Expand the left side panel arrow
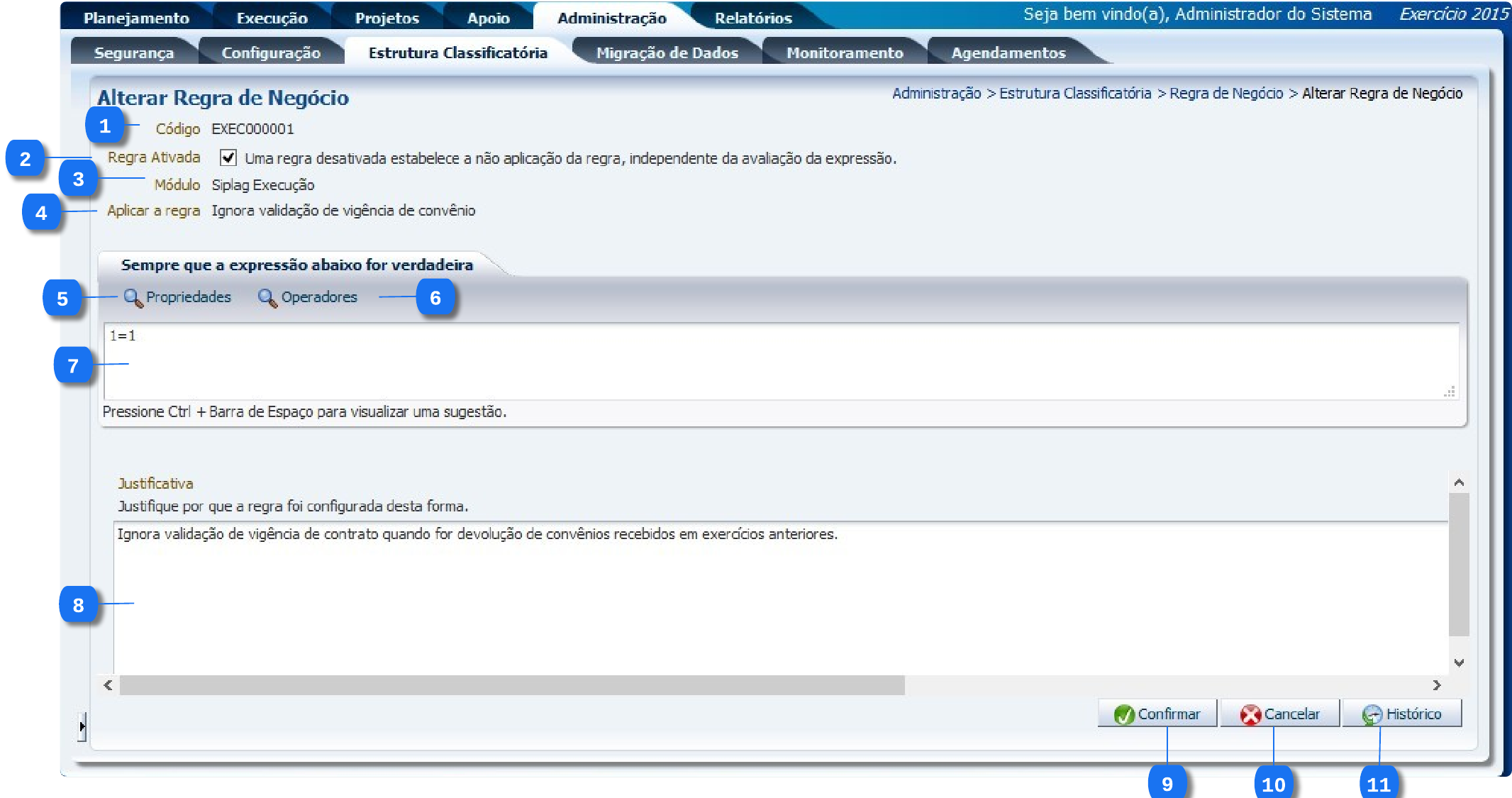 point(82,726)
